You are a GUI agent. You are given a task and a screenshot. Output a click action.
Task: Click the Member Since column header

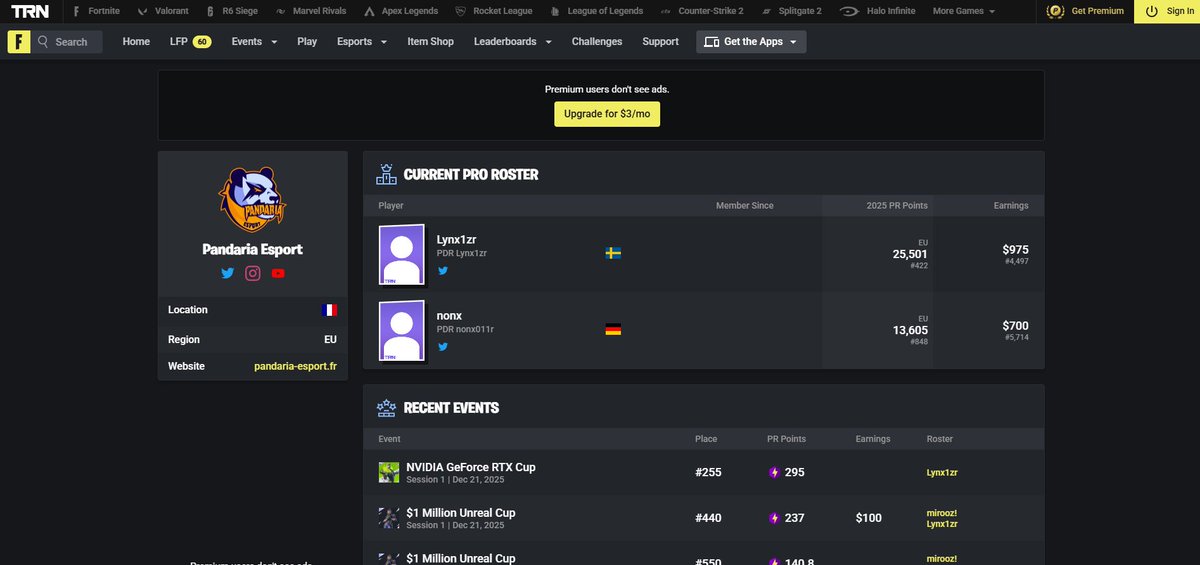[745, 205]
